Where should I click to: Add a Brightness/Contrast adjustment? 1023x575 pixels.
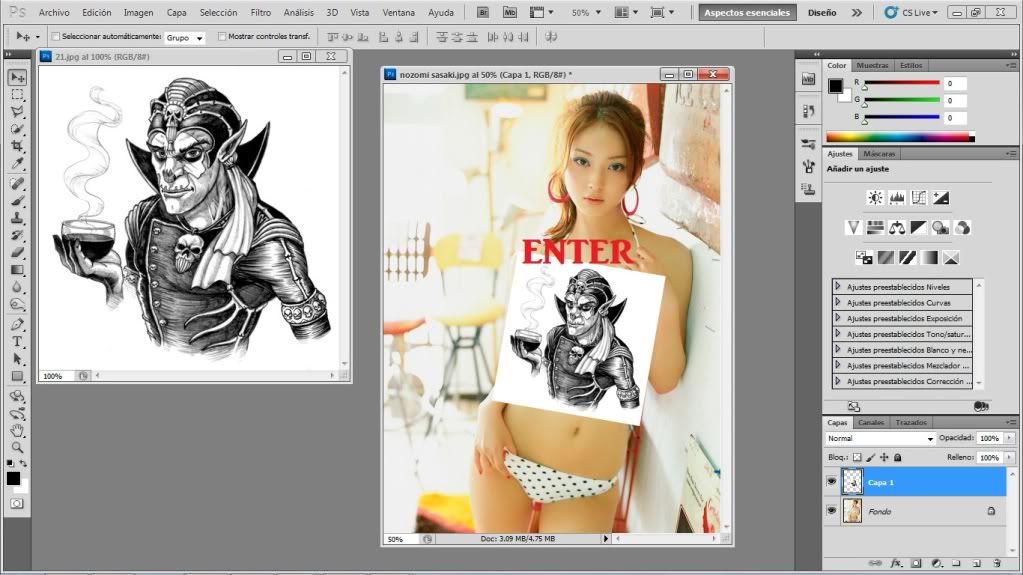tap(875, 198)
